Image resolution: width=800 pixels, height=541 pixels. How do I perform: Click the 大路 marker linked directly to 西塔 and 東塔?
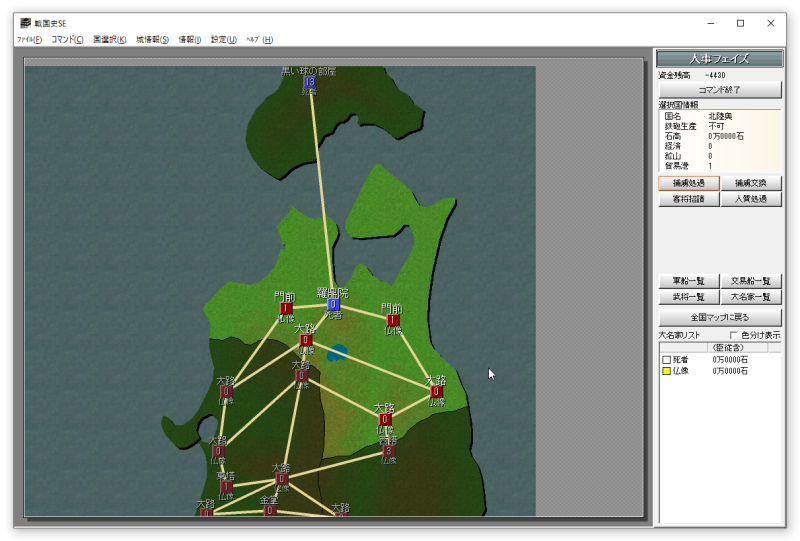[x=281, y=479]
